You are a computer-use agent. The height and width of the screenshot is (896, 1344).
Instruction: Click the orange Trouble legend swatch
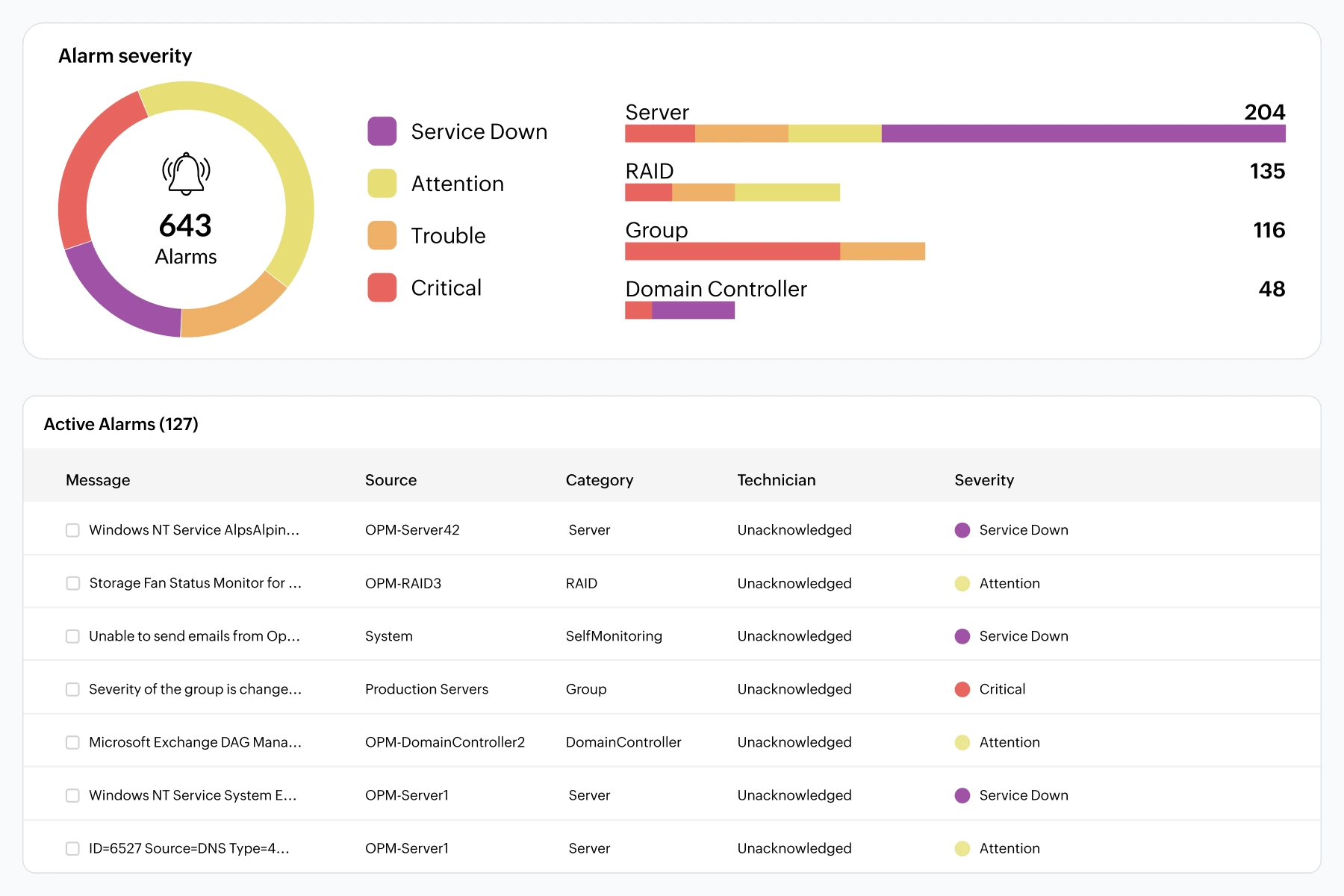point(382,235)
